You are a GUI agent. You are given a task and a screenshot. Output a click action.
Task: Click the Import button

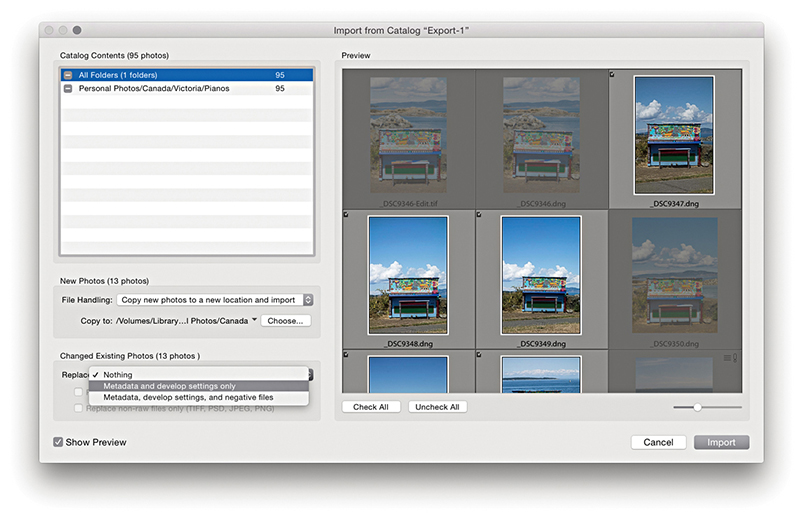click(721, 442)
